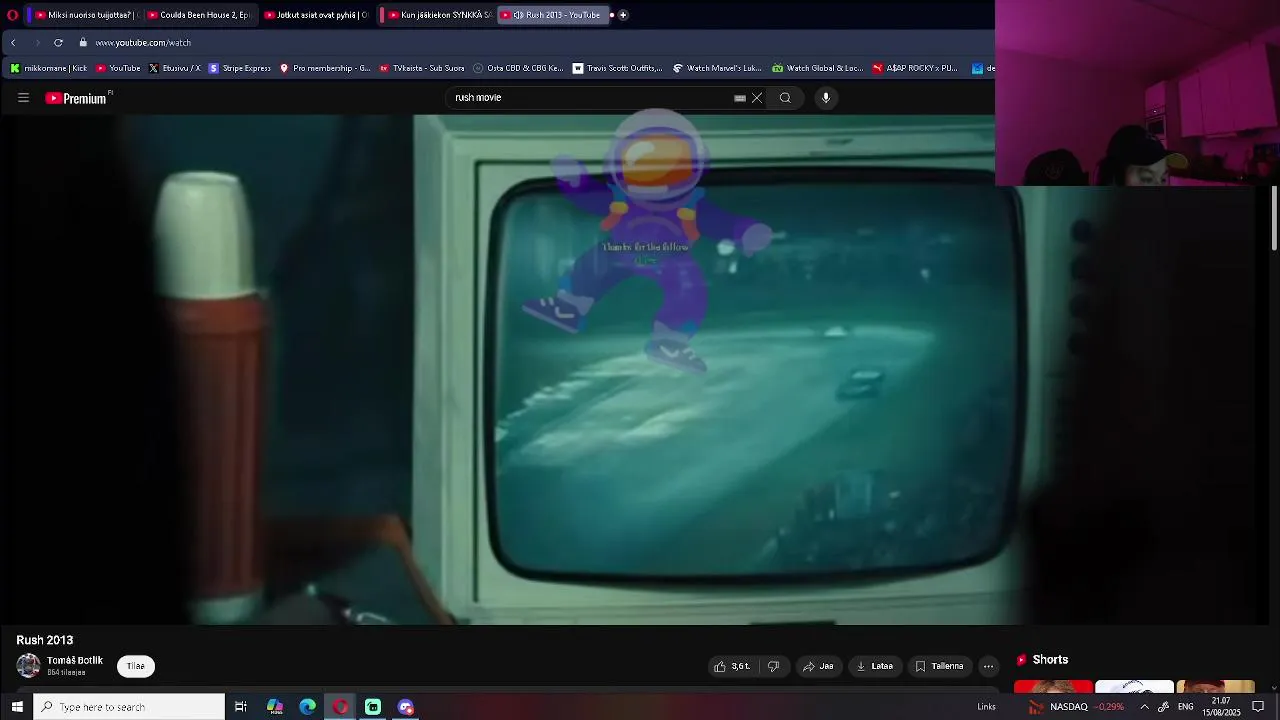1280x720 pixels.
Task: Open the NASDAQ stock widget
Action: (x=1077, y=707)
